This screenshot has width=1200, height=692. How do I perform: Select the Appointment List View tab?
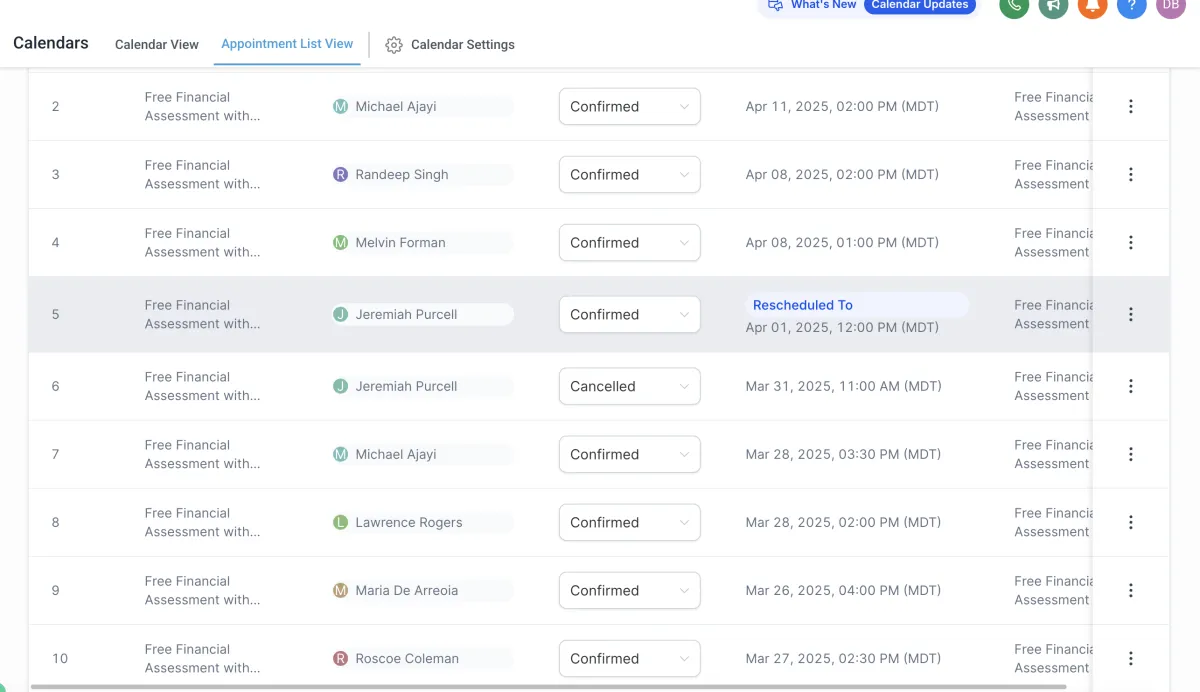click(287, 44)
